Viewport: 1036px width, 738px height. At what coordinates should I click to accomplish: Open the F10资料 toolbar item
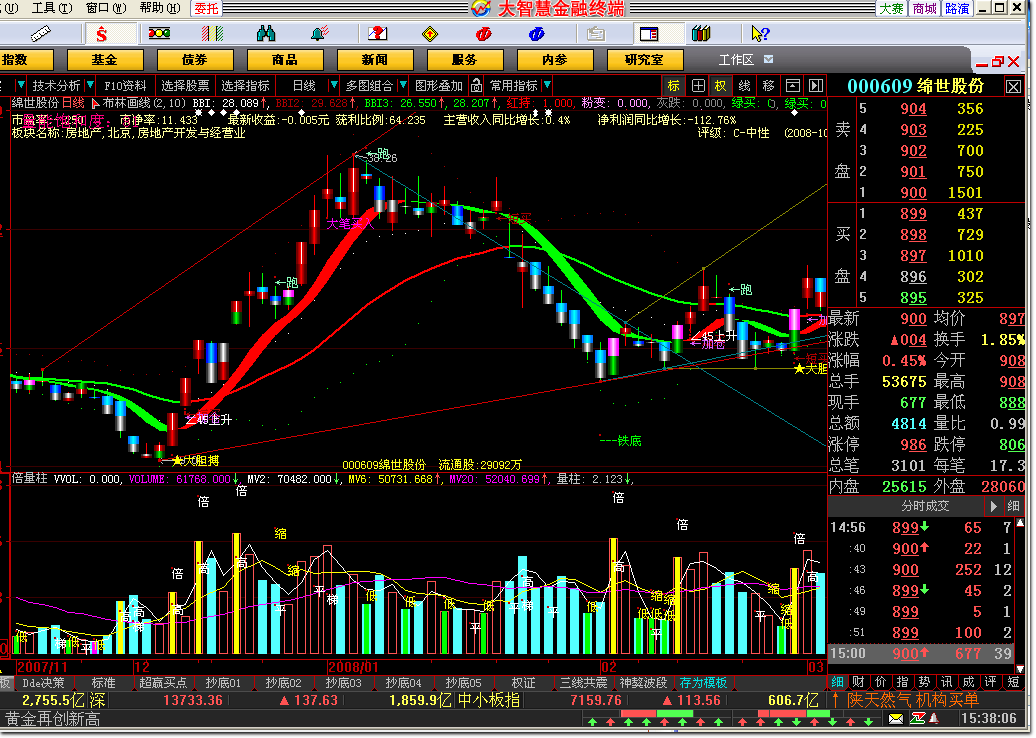tap(125, 85)
